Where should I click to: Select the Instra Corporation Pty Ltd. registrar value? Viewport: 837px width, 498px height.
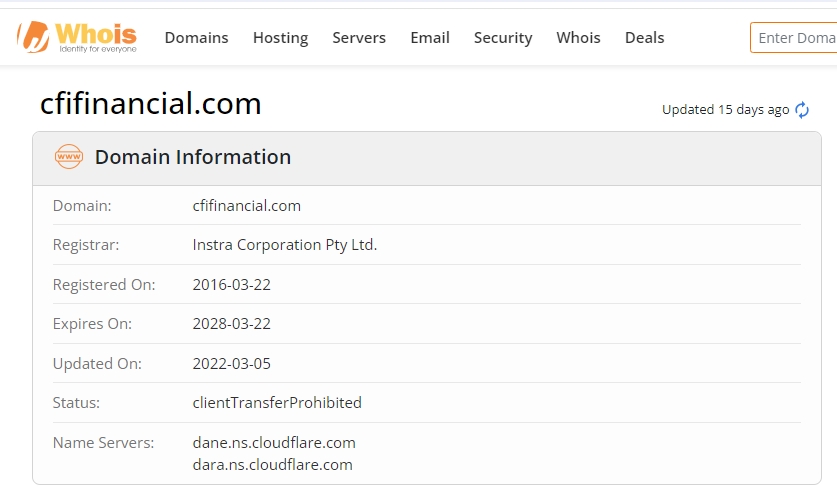[285, 245]
